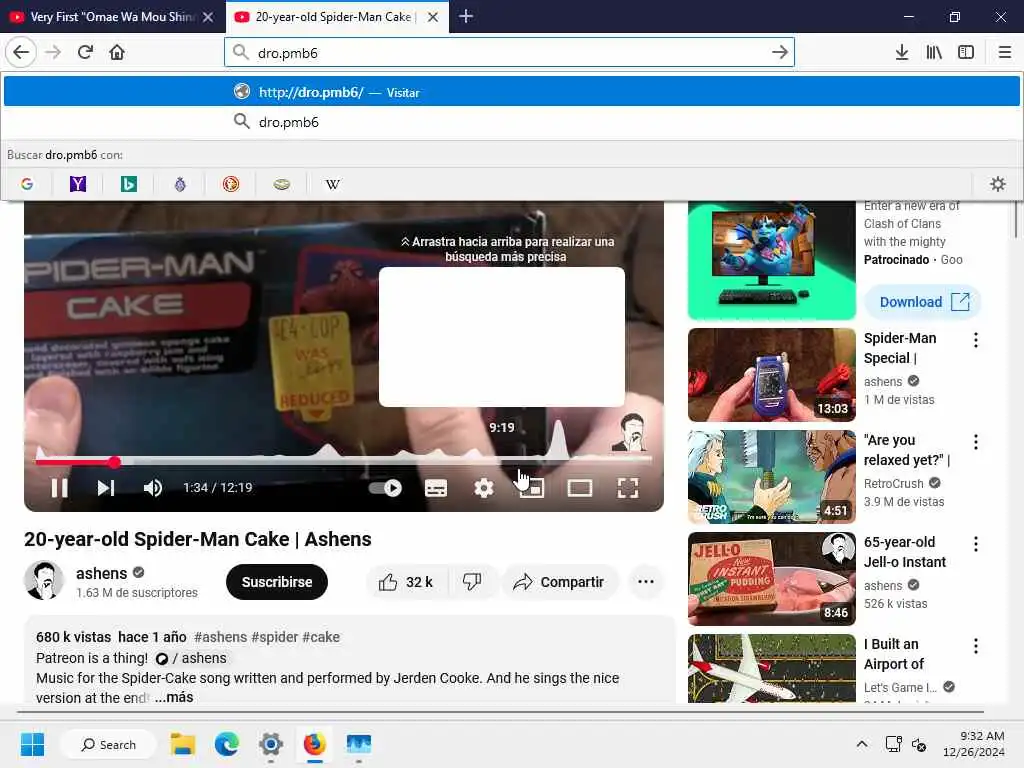The width and height of the screenshot is (1024, 768).
Task: Select the http://dro.pmb6/ Visitar suggestion
Action: click(512, 92)
